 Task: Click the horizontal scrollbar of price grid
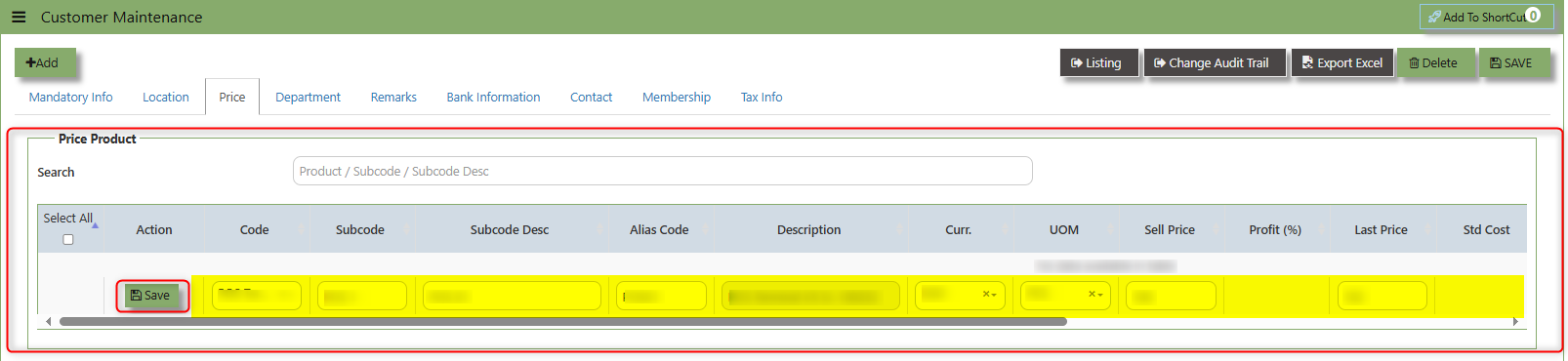coord(562,321)
